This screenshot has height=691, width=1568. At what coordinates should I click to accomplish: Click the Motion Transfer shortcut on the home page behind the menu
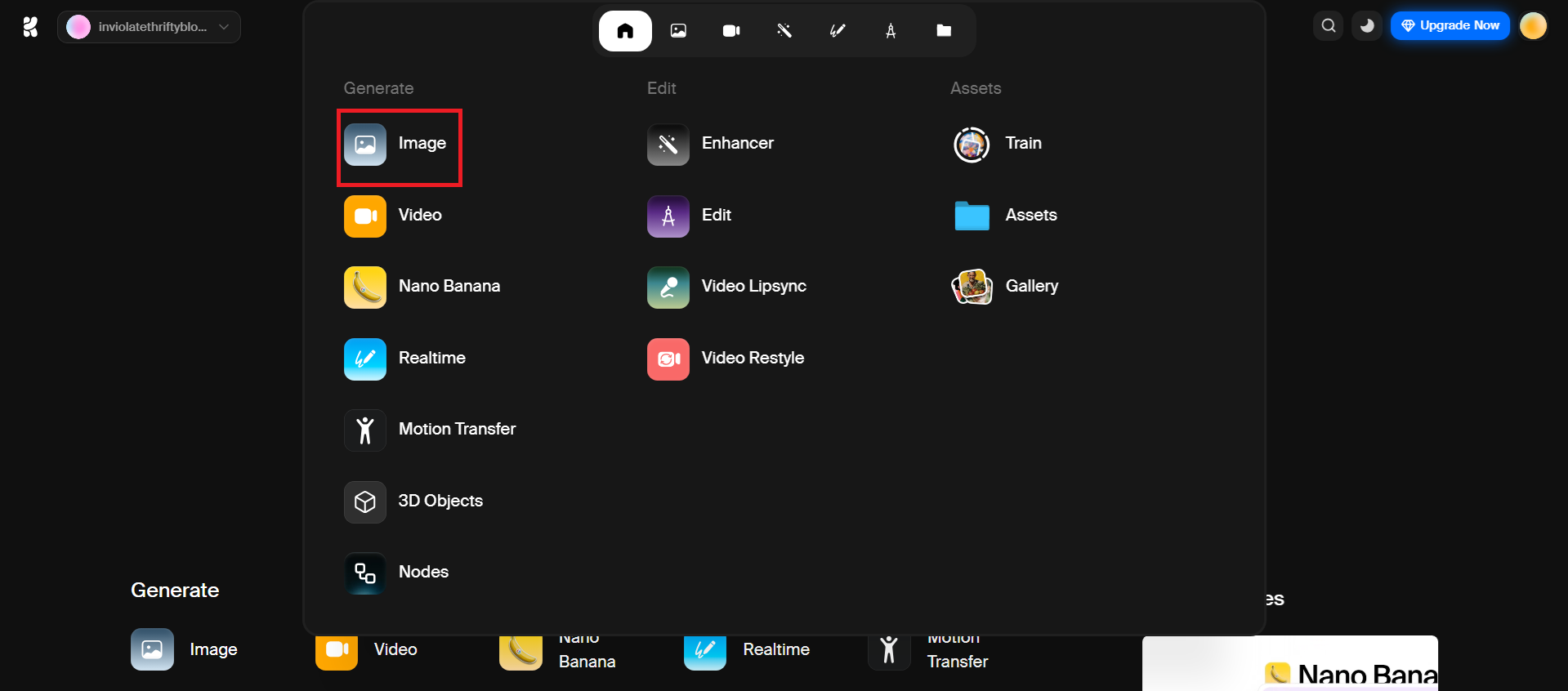pyautogui.click(x=929, y=653)
